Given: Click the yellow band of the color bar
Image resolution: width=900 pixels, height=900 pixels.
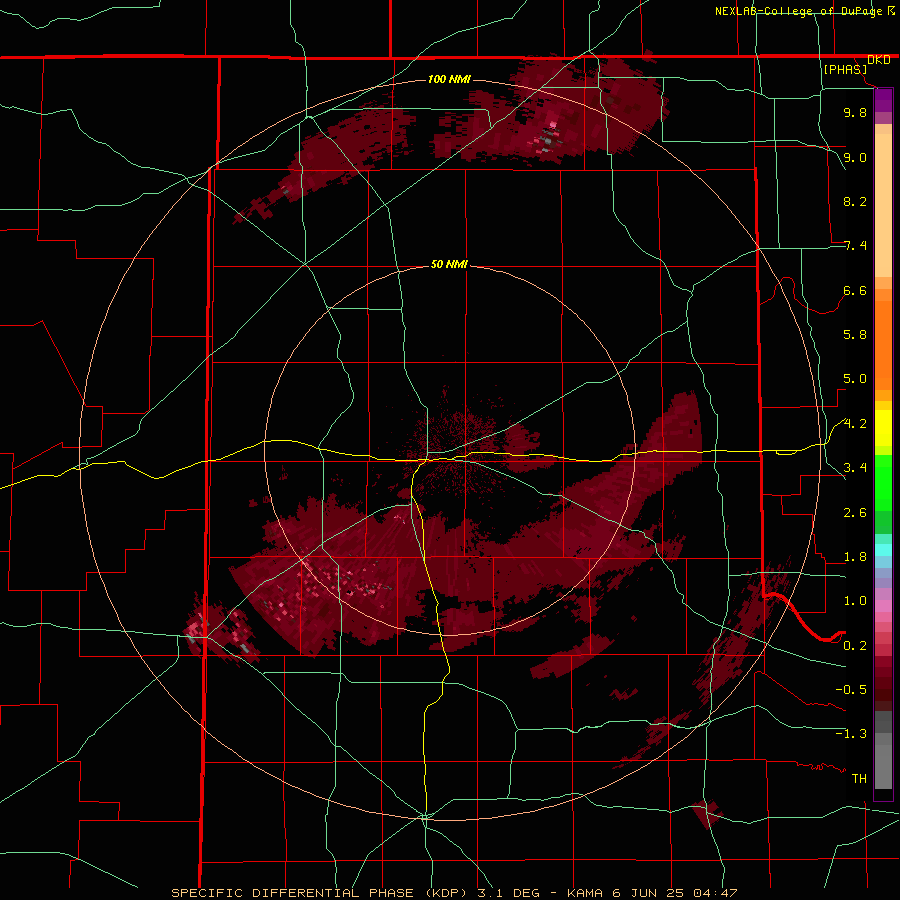Looking at the screenshot, I should [x=883, y=428].
